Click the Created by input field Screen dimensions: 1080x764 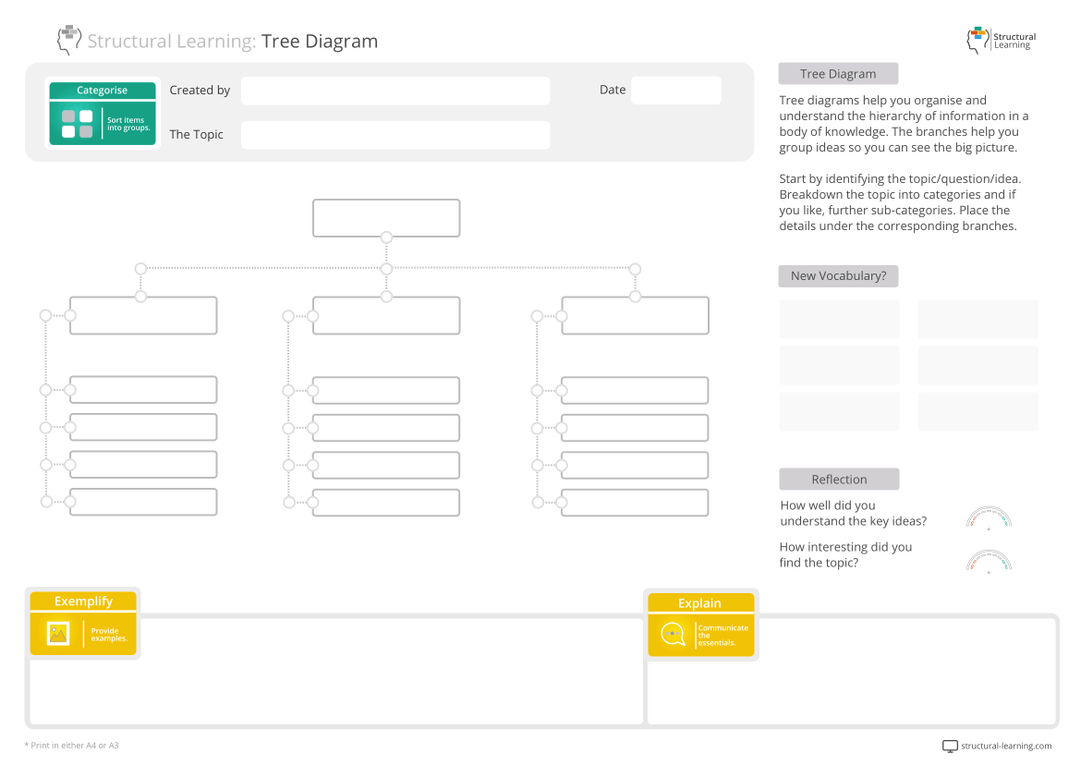click(395, 90)
